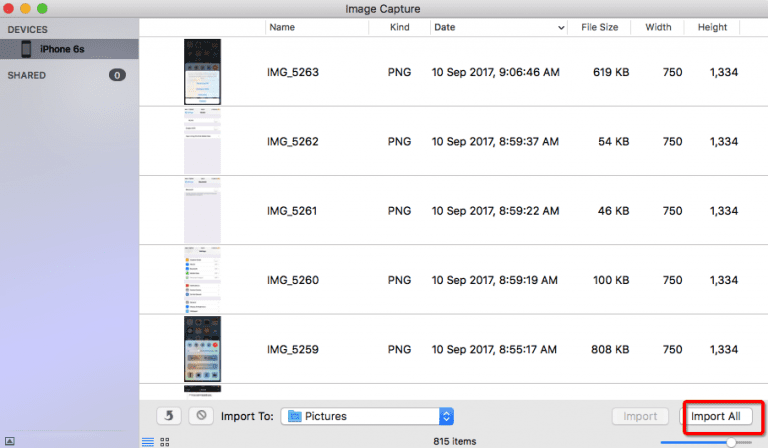The height and width of the screenshot is (448, 768).
Task: Click the Import button
Action: tap(640, 416)
